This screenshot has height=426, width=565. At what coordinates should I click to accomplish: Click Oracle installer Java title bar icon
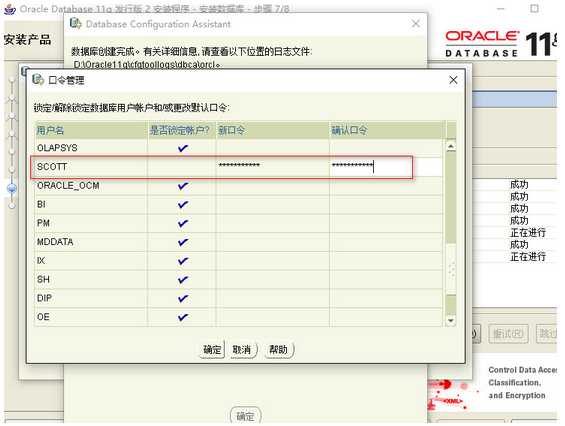pyautogui.click(x=10, y=9)
